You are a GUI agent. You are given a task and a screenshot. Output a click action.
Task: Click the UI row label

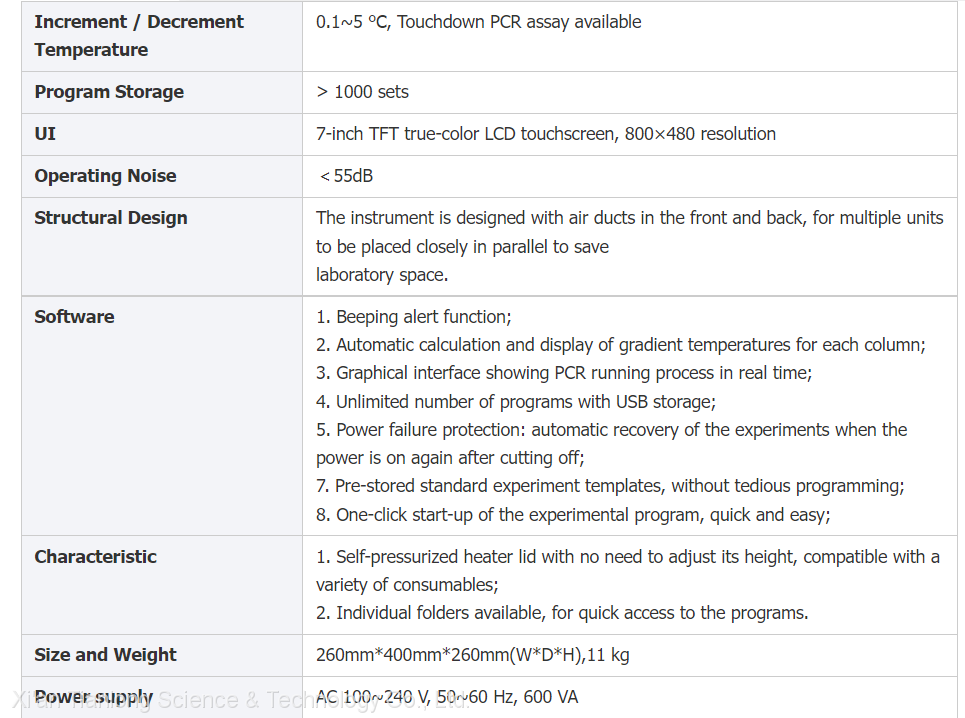click(45, 134)
